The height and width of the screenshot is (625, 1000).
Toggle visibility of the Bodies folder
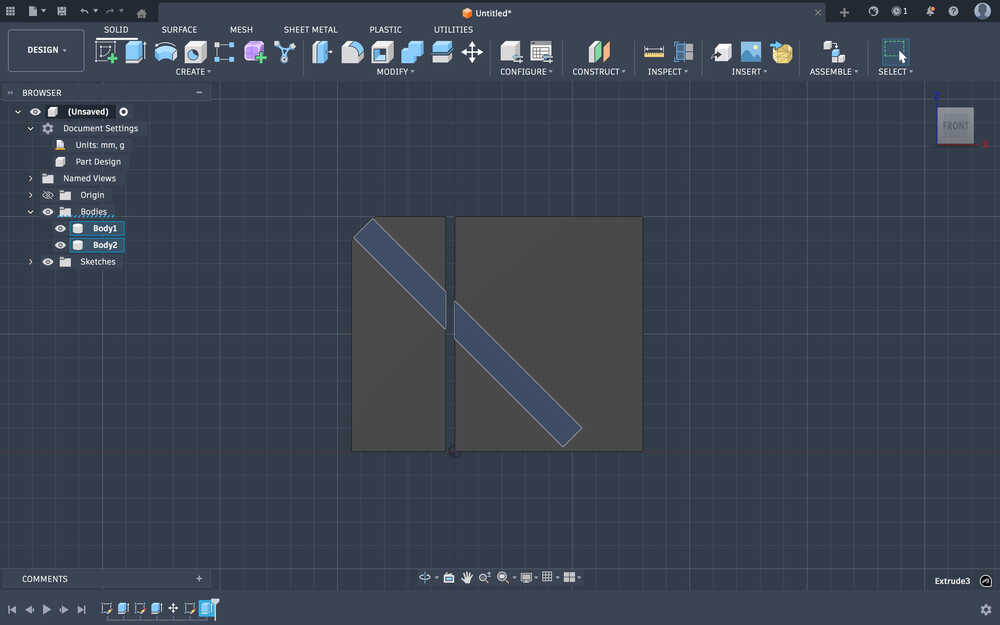click(x=48, y=212)
